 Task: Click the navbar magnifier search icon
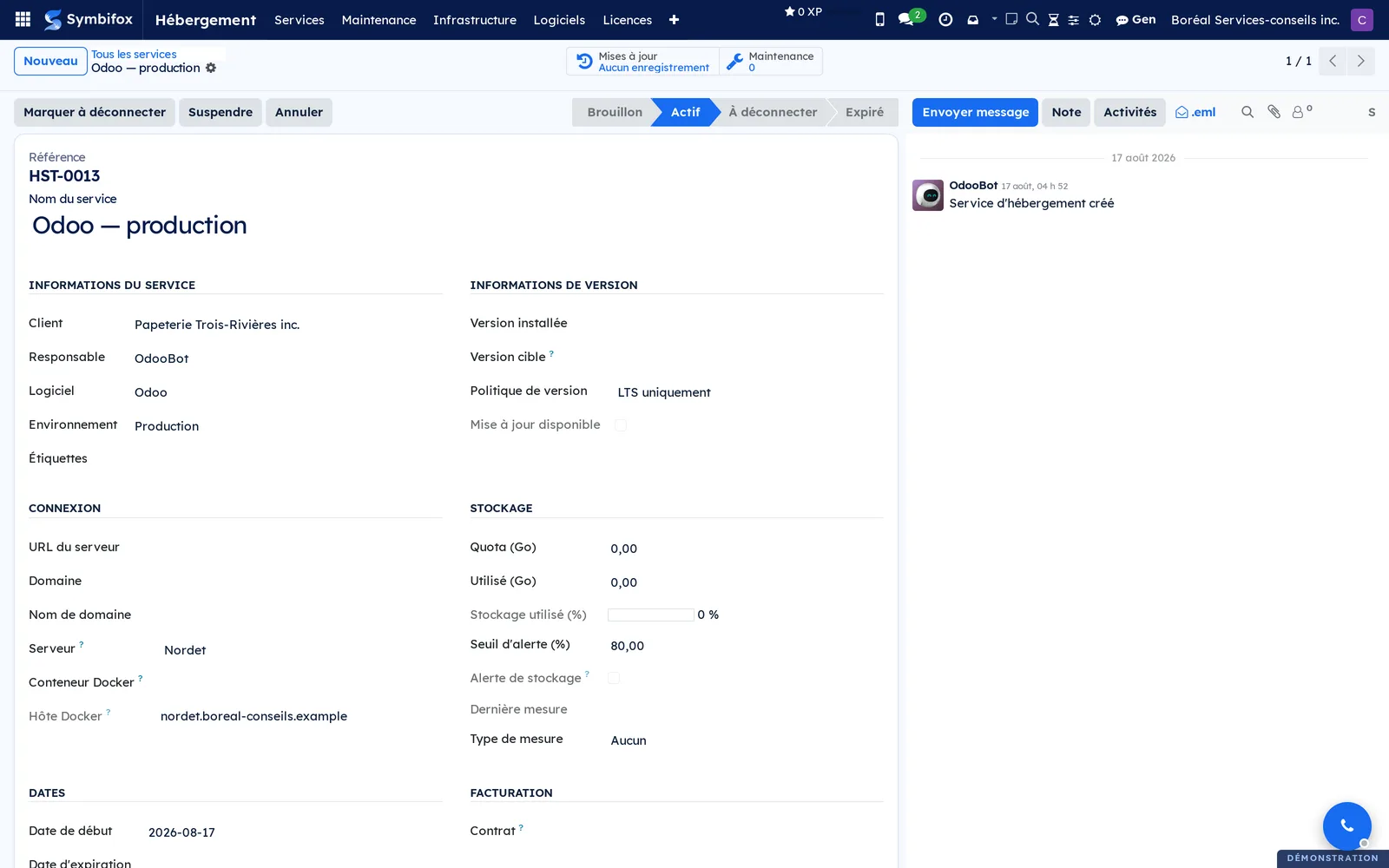click(1032, 19)
